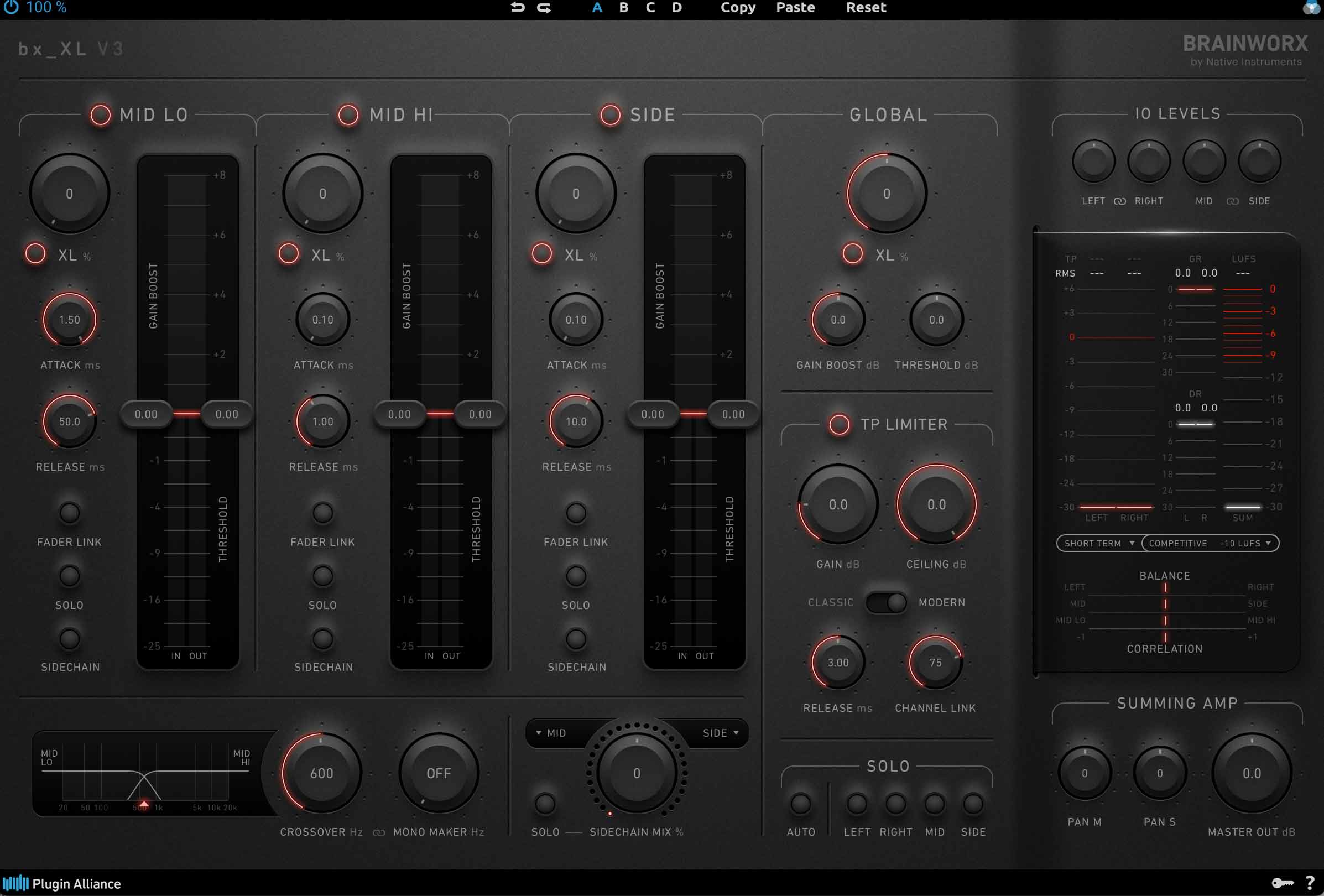1324x896 pixels.
Task: Toggle the SIDE band power button
Action: tap(610, 114)
